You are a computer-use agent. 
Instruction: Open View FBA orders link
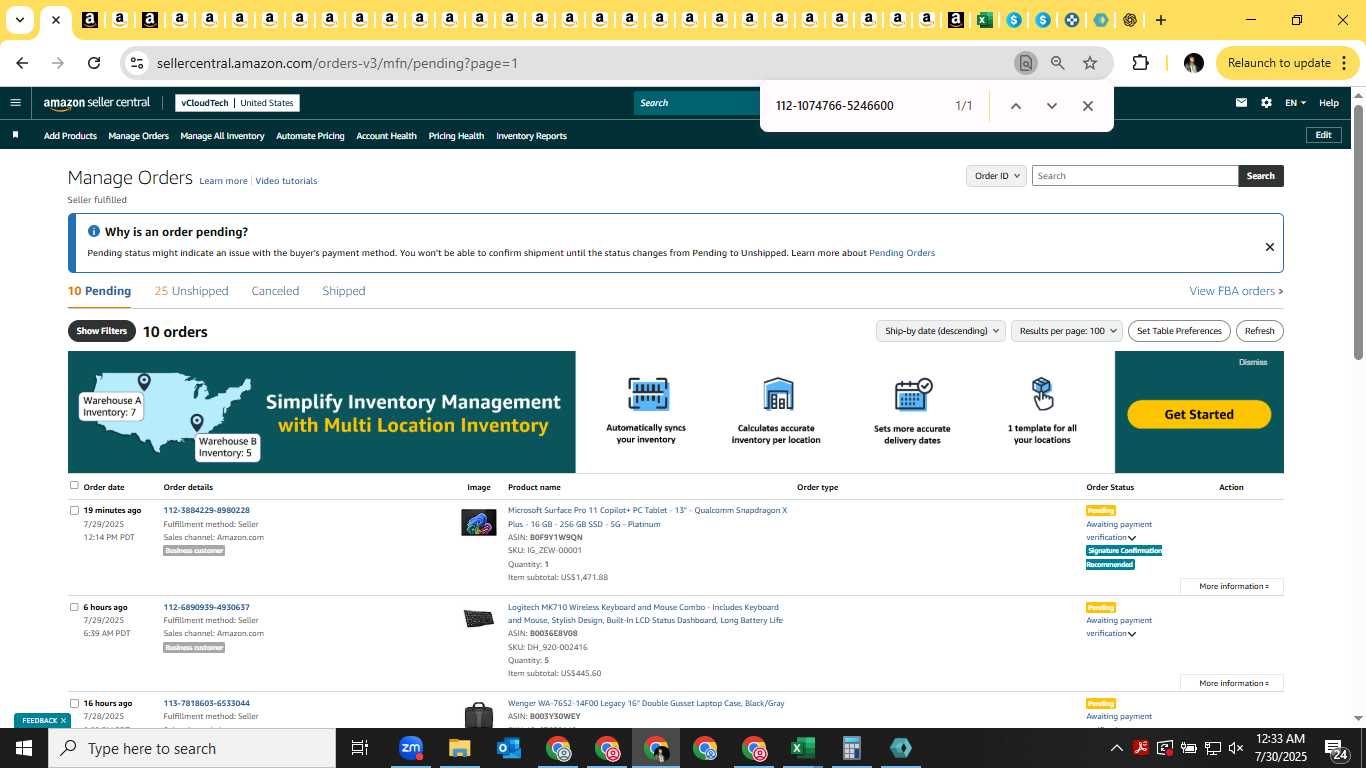1235,291
